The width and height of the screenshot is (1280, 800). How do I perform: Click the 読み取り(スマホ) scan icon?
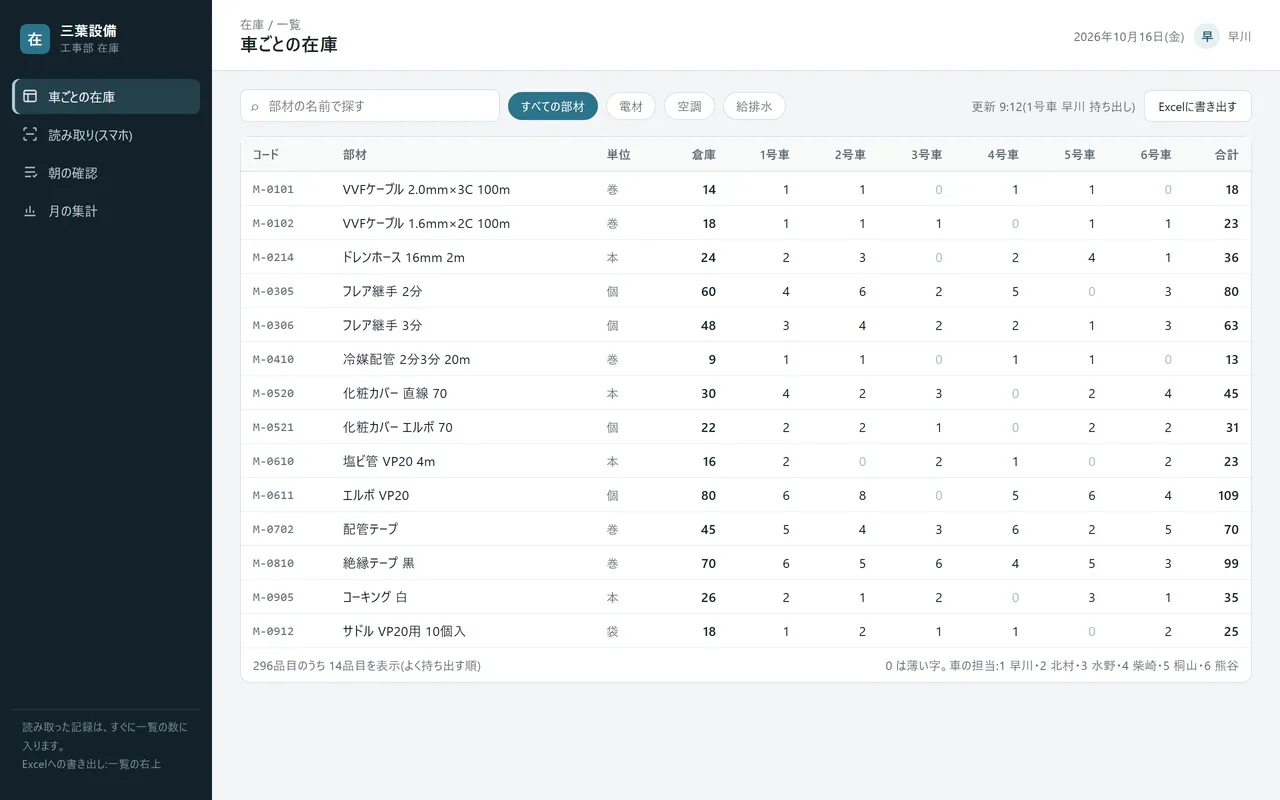(x=30, y=135)
